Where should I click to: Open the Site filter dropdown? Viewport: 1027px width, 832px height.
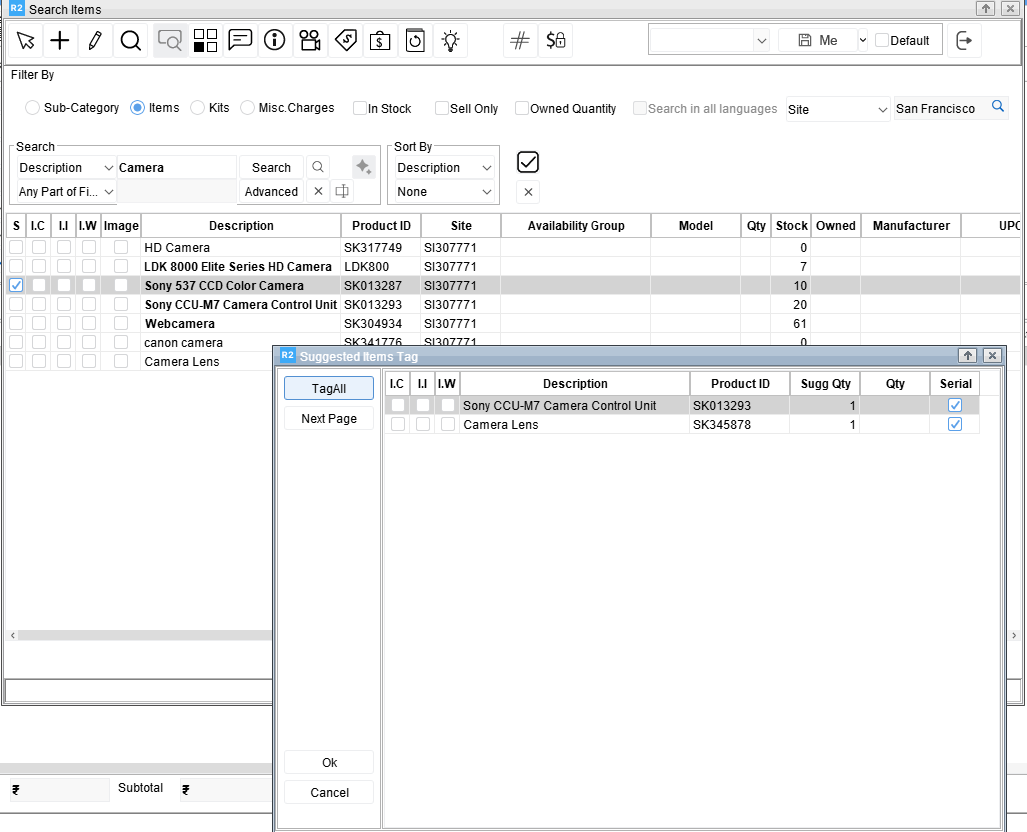tap(838, 109)
